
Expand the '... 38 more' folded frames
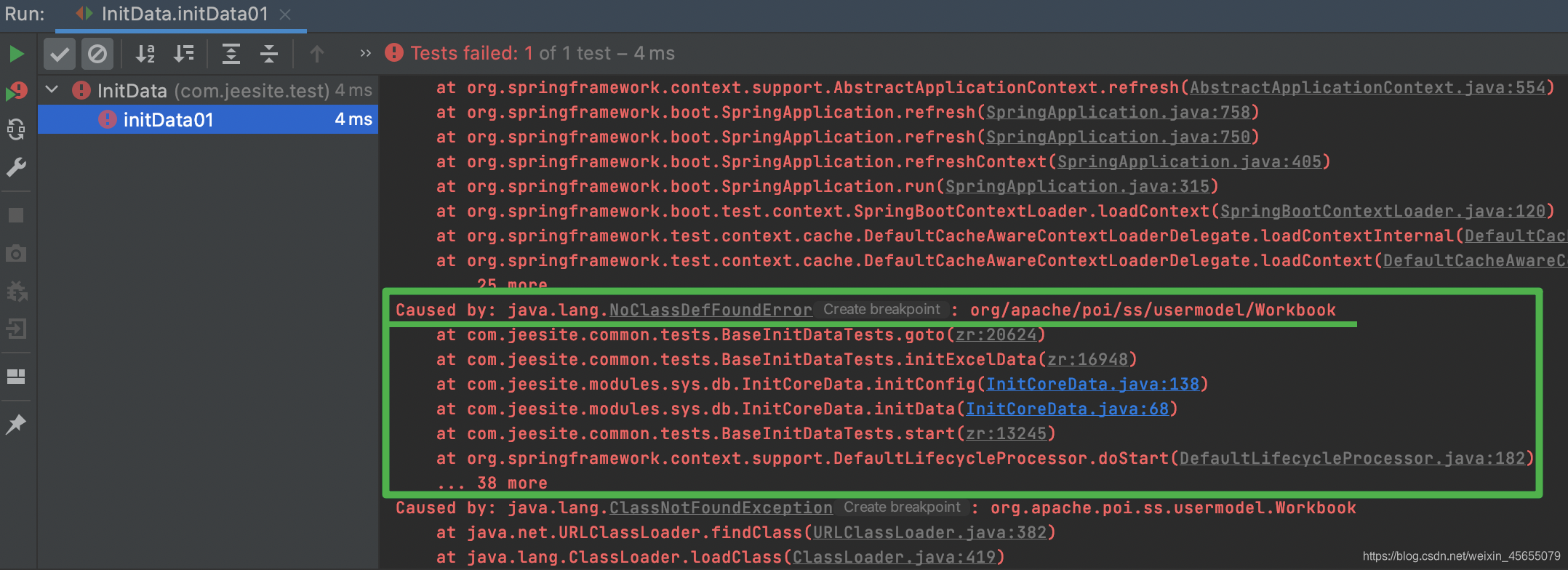tap(492, 483)
